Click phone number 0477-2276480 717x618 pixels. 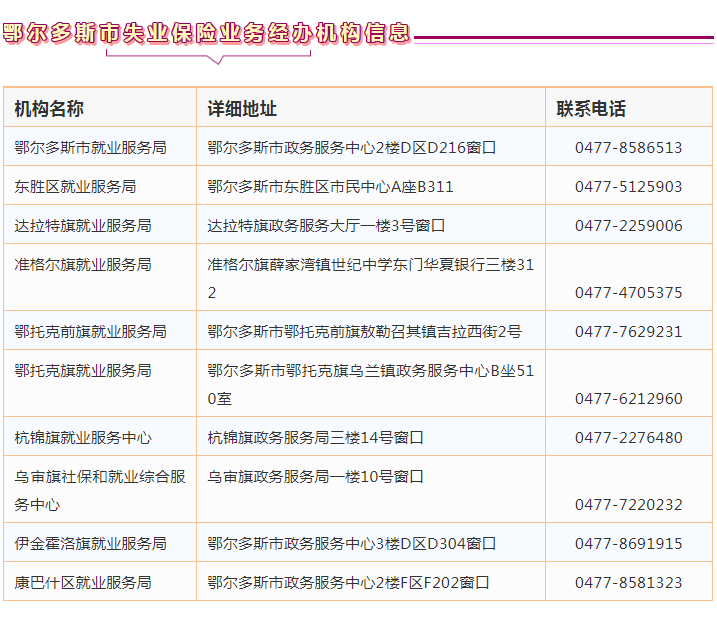[629, 437]
